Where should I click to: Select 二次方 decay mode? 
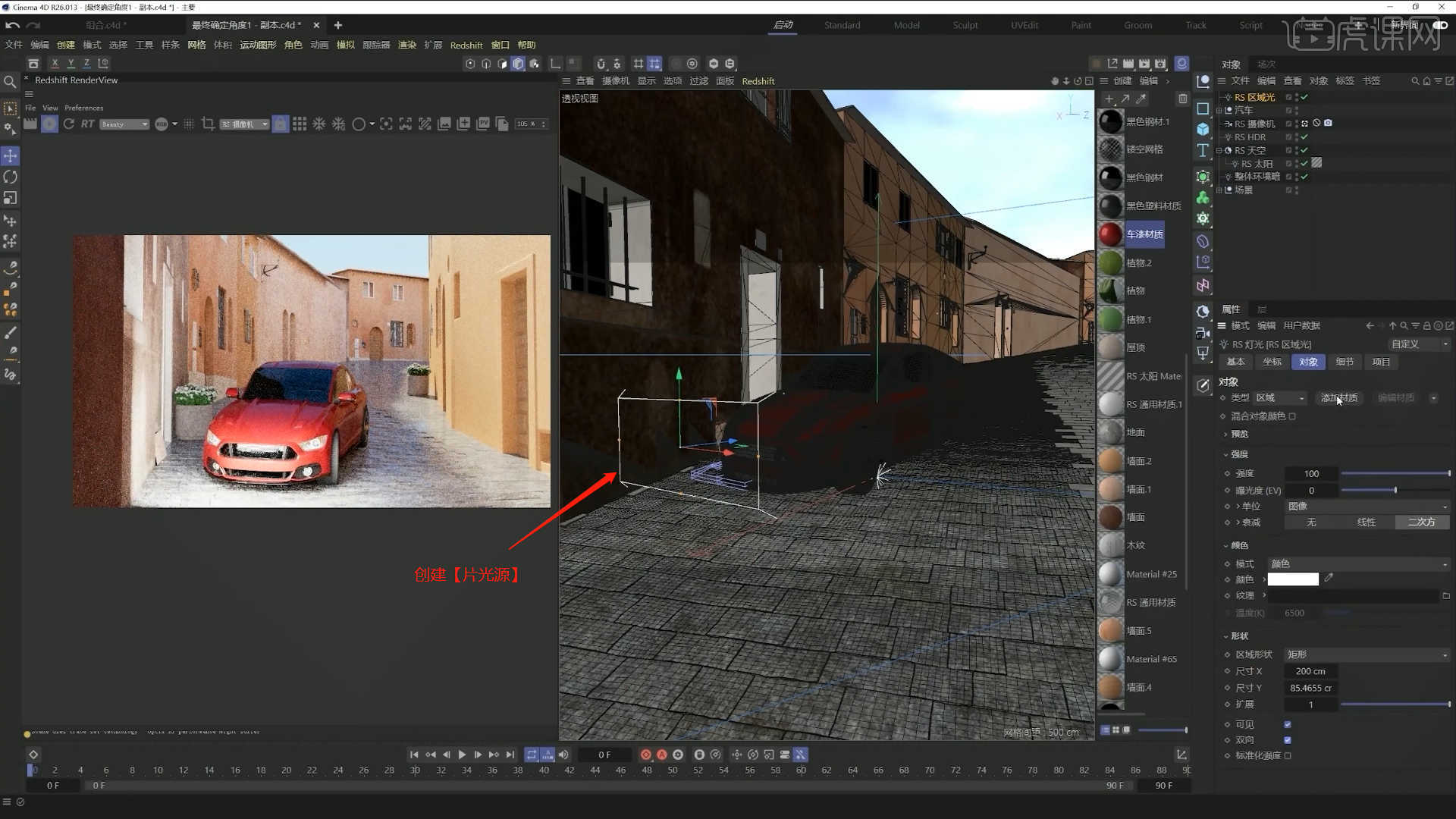pos(1422,522)
